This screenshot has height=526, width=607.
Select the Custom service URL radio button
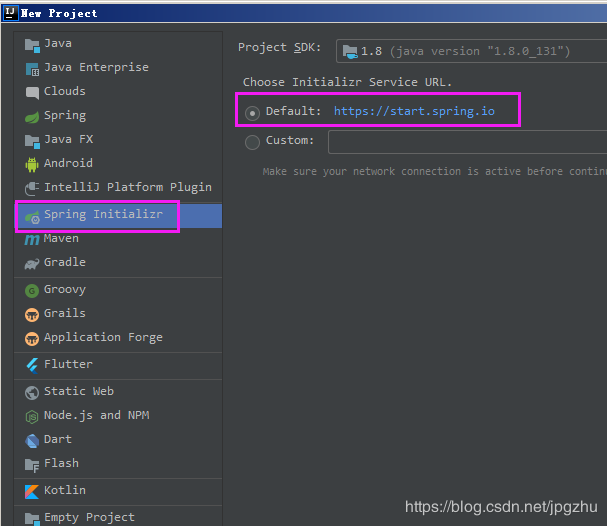(x=252, y=142)
